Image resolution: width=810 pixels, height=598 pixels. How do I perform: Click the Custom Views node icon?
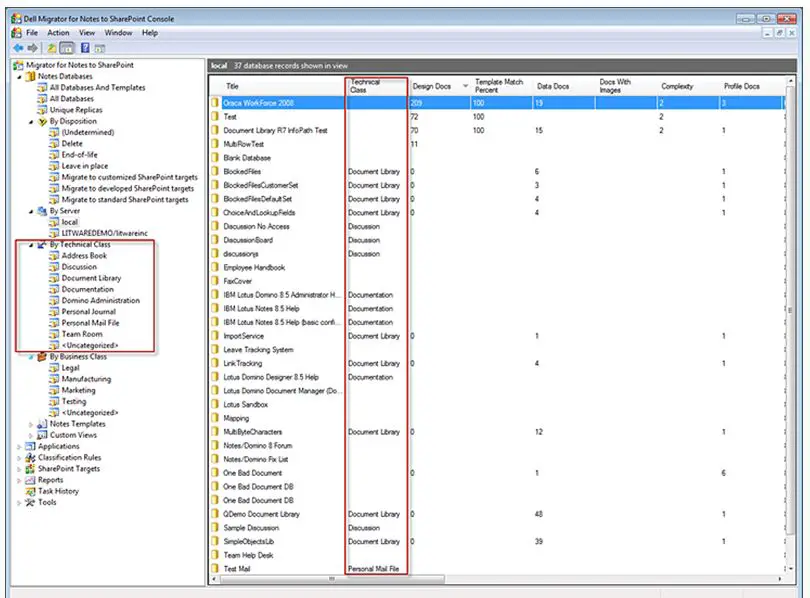42,435
